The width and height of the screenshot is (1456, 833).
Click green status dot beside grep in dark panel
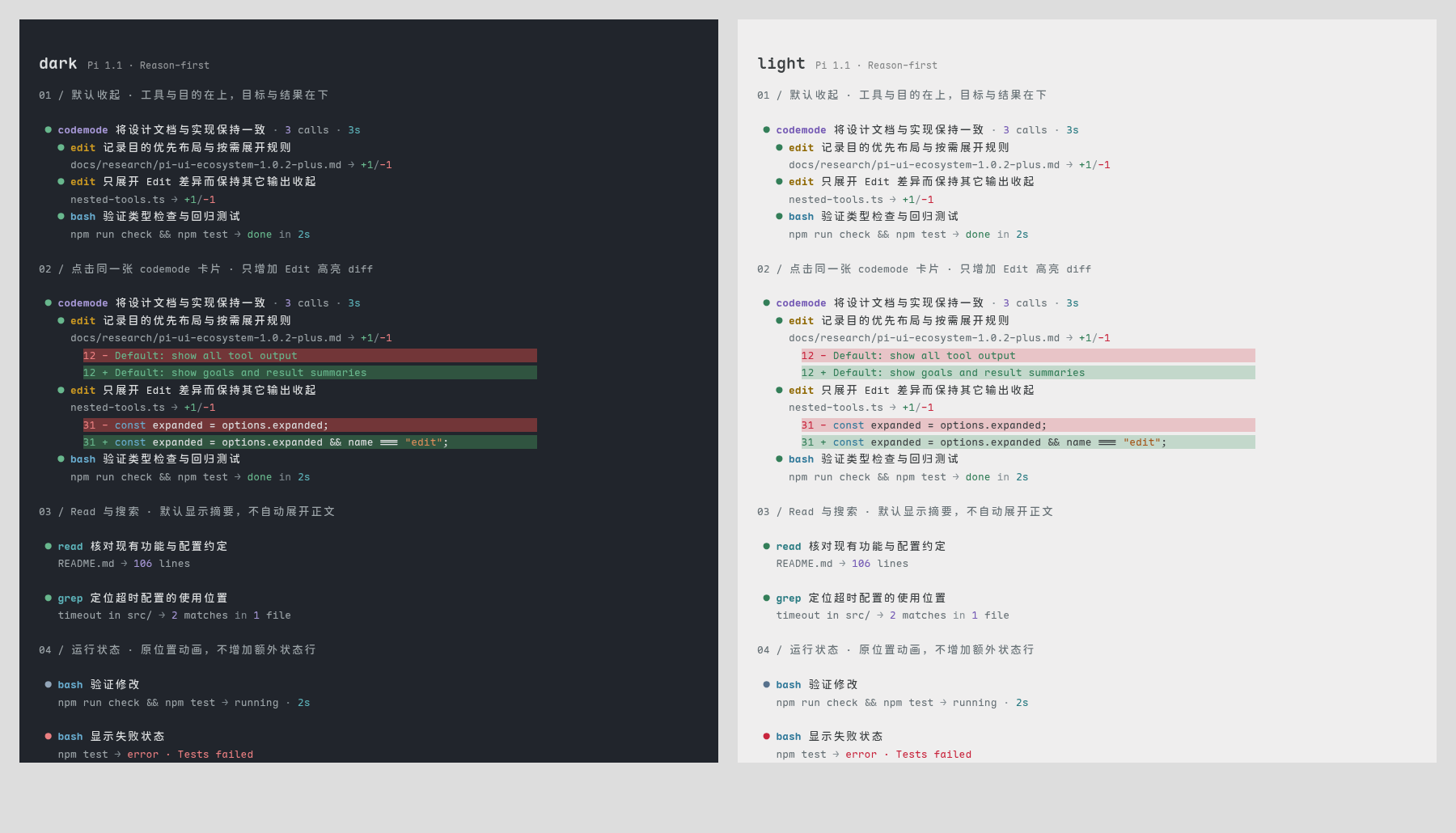(49, 598)
